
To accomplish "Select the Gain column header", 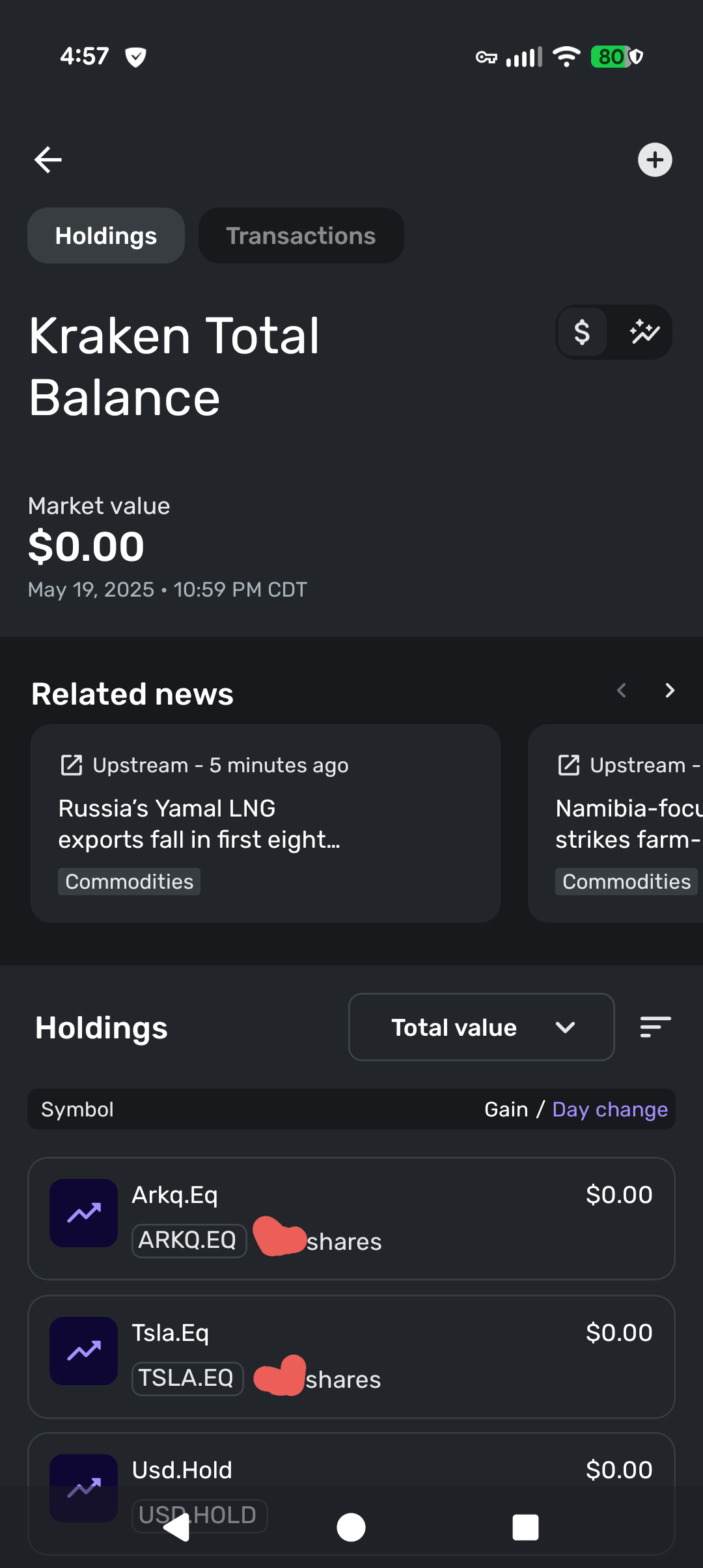I will coord(506,1109).
